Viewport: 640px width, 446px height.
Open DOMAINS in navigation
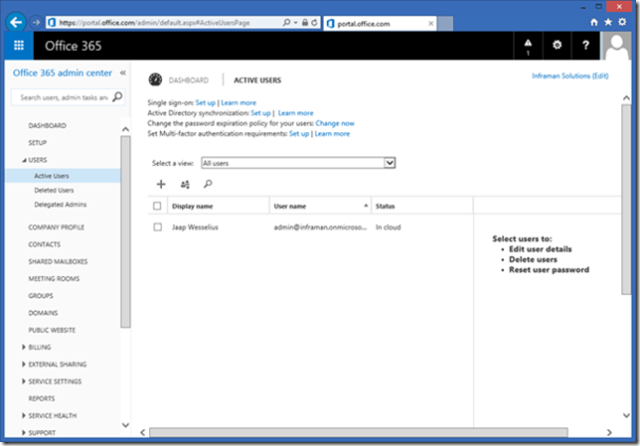[x=43, y=313]
